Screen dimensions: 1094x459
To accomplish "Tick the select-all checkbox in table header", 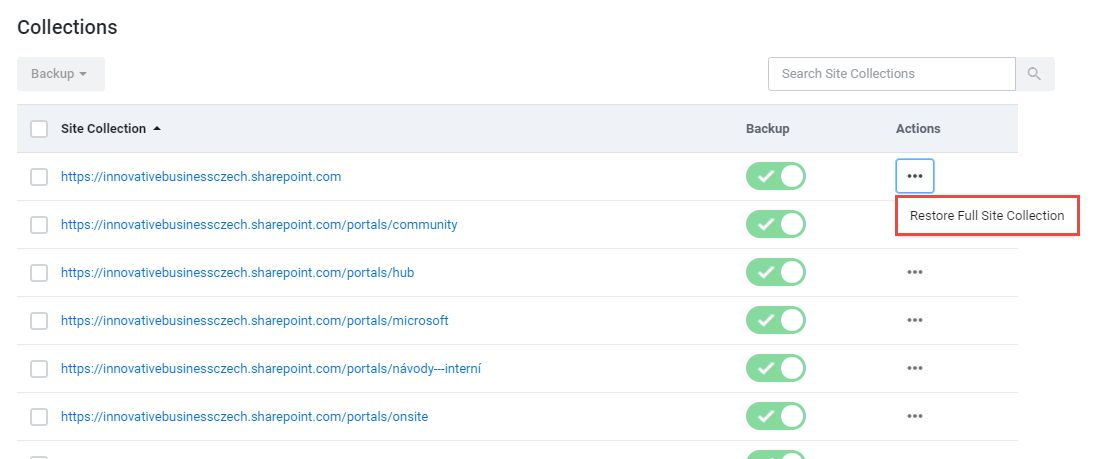I will 39,129.
